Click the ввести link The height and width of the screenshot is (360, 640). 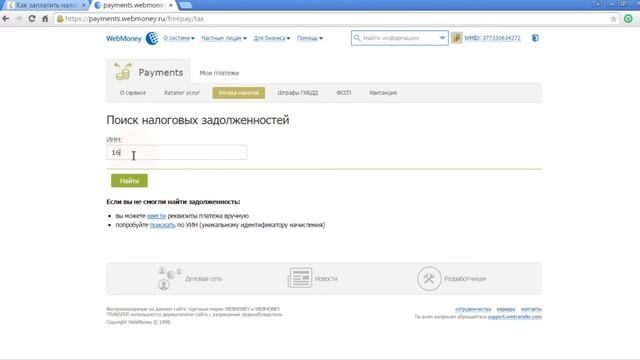(156, 216)
